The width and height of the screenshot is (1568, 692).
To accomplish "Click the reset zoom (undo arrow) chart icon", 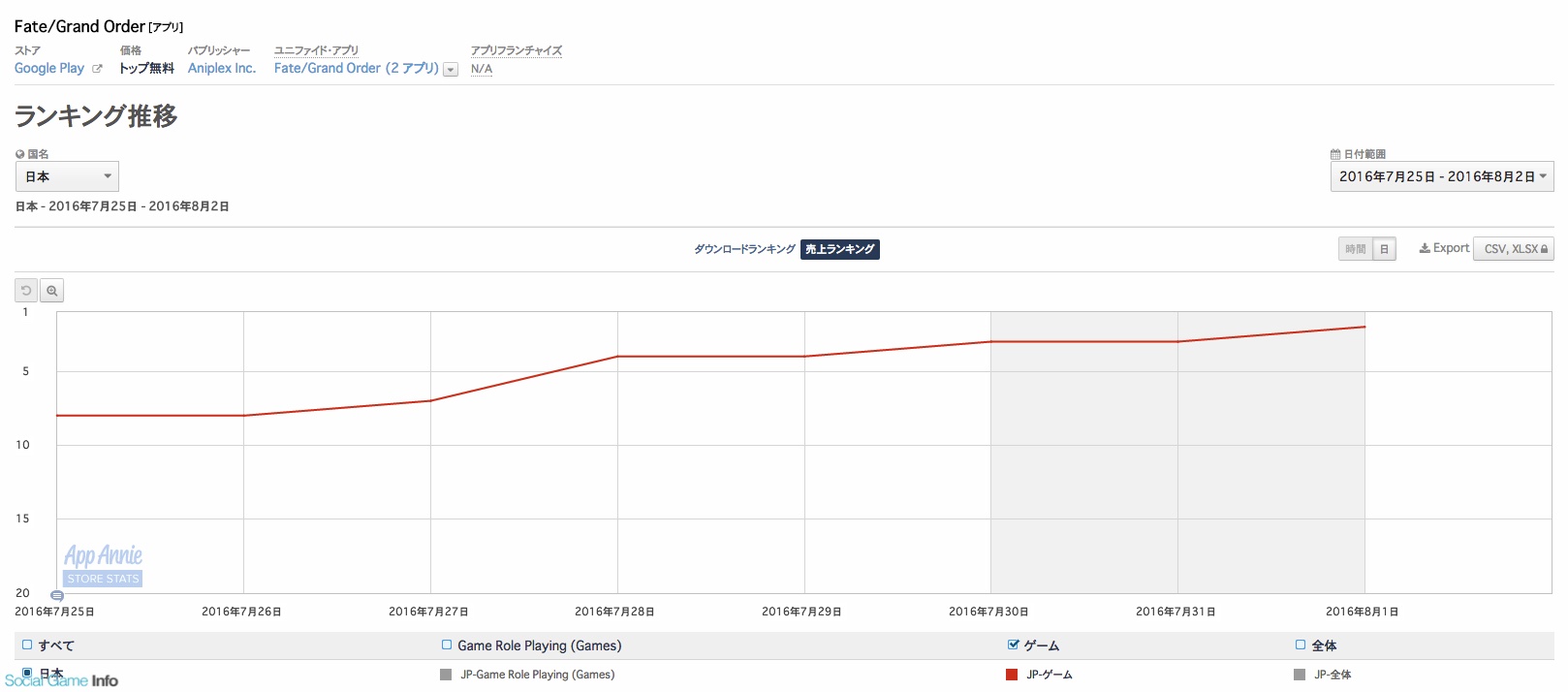I will point(26,291).
